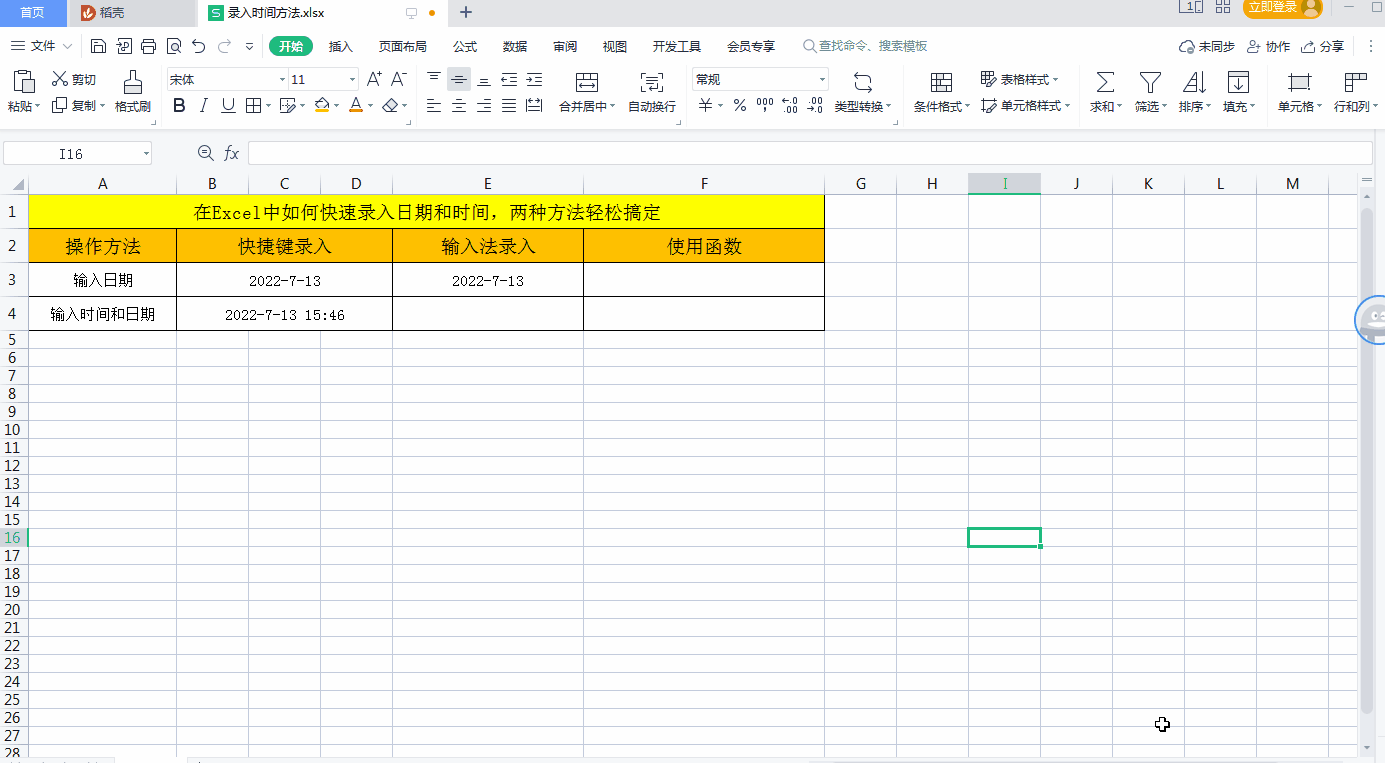Click Insert Function fx icon
The width and height of the screenshot is (1385, 763).
click(x=231, y=153)
